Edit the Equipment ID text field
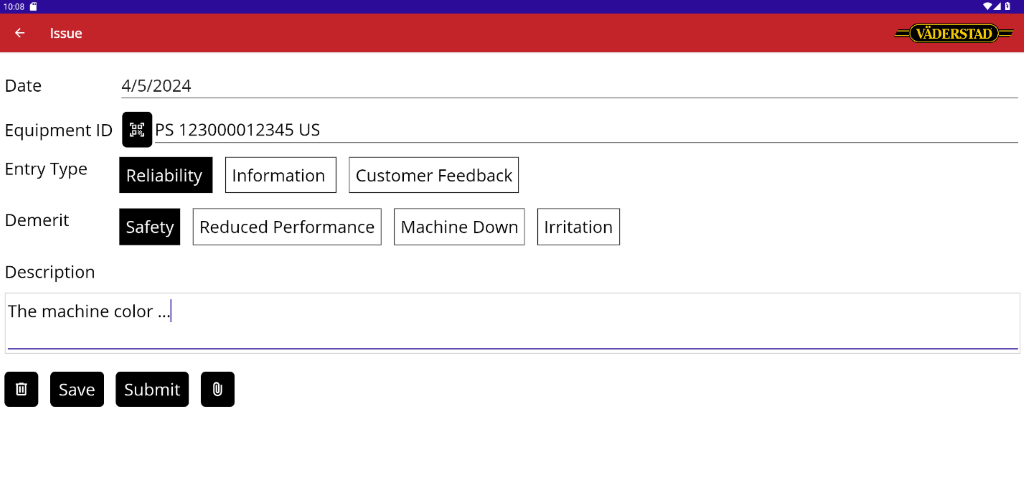This screenshot has height=500, width=1024. click(x=586, y=130)
